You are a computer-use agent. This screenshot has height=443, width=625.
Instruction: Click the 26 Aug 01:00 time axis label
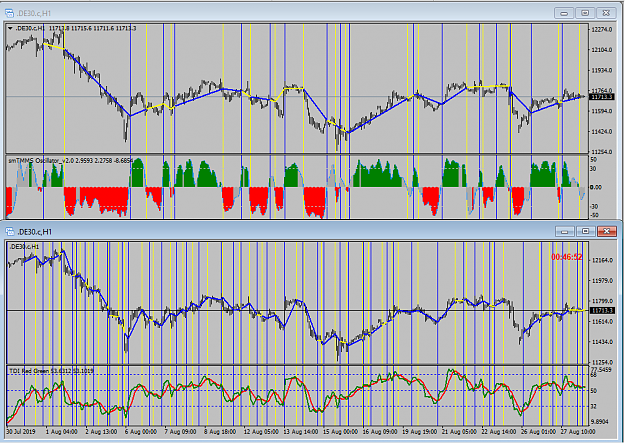539,432
